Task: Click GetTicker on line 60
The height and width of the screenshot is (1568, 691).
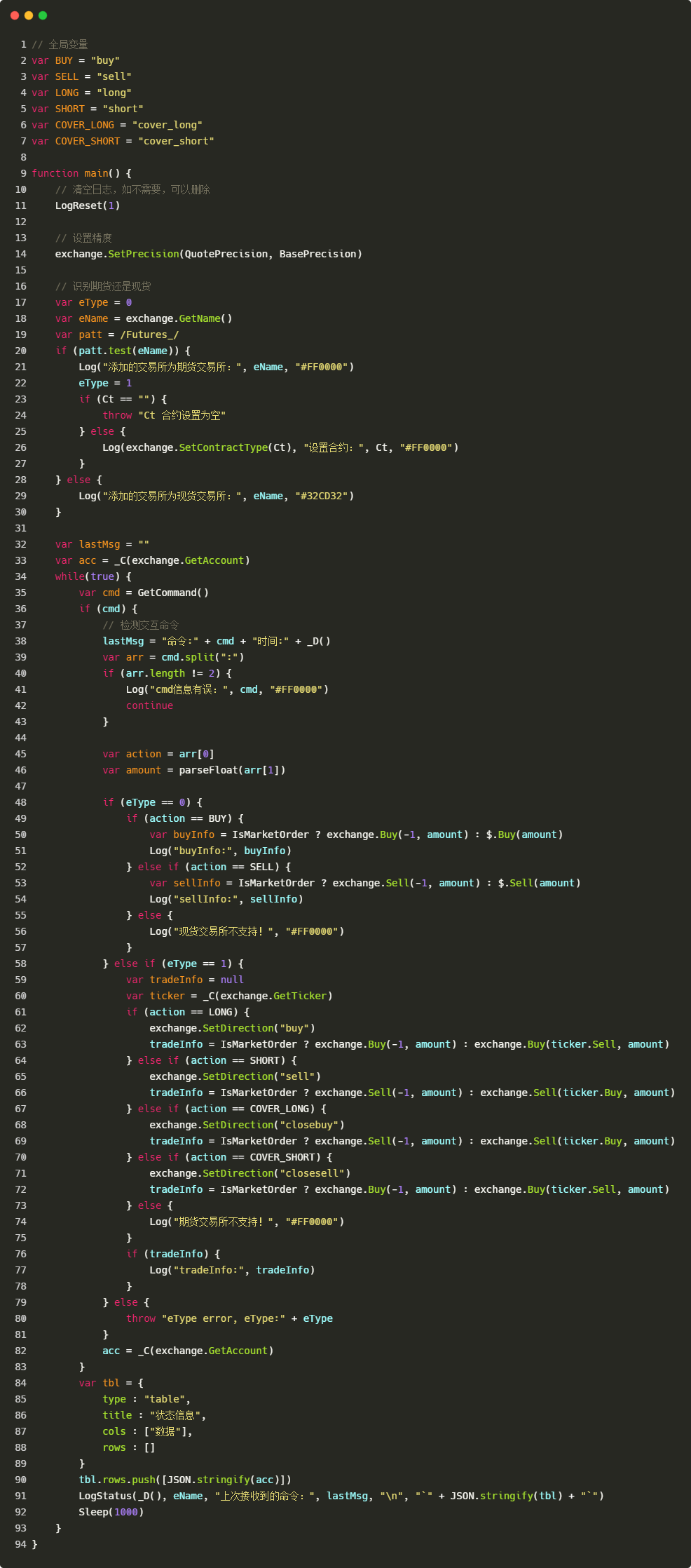Action: [300, 996]
